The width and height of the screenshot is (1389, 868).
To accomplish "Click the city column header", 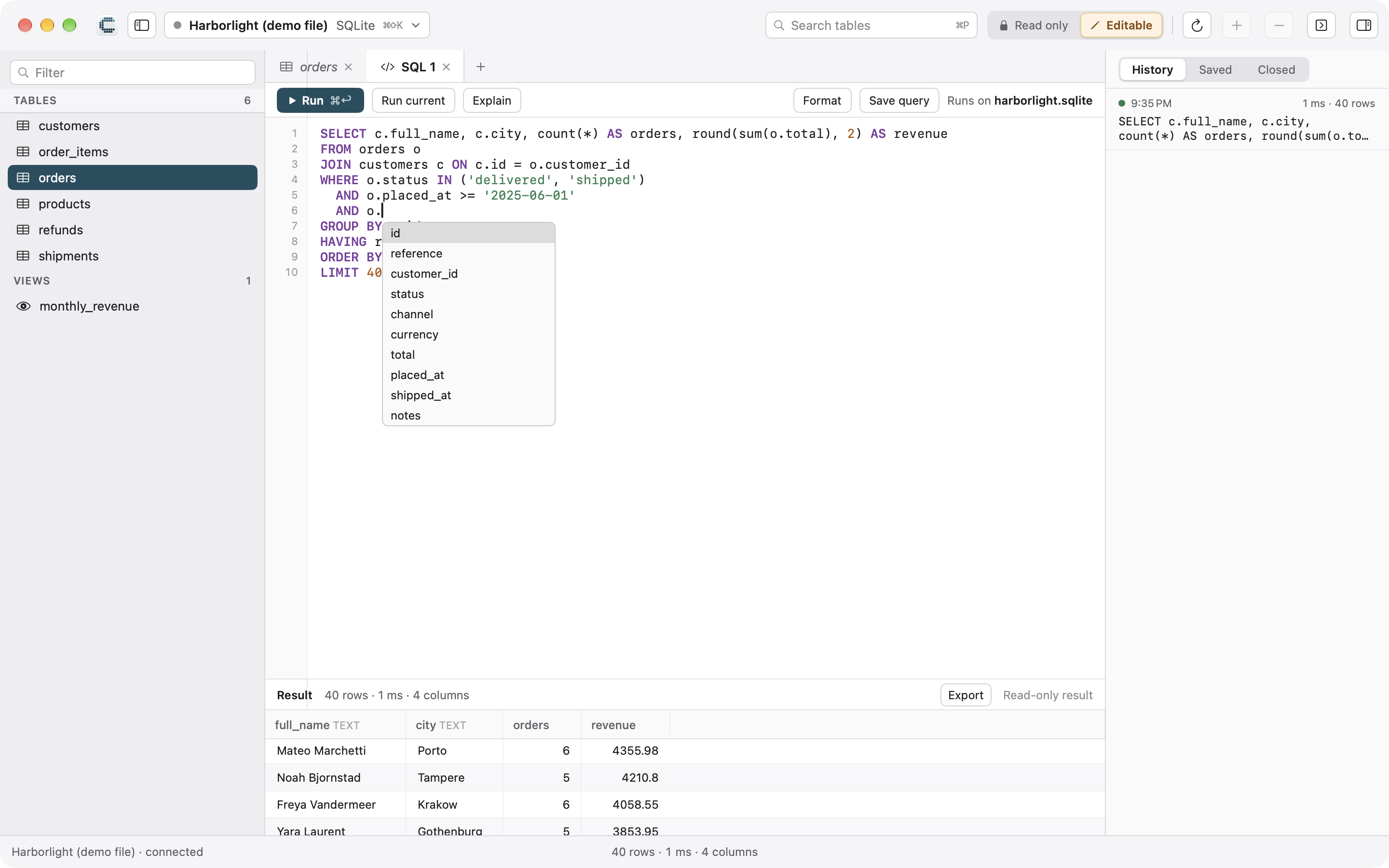I will coord(454,725).
